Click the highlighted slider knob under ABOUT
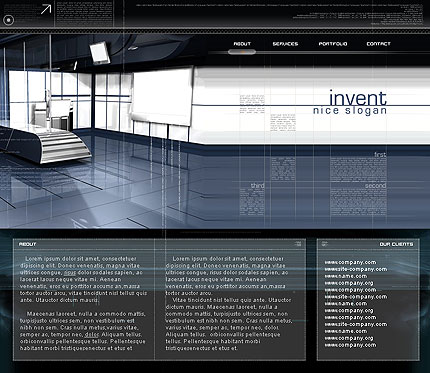Screen dimensions: 430x373 242,52
